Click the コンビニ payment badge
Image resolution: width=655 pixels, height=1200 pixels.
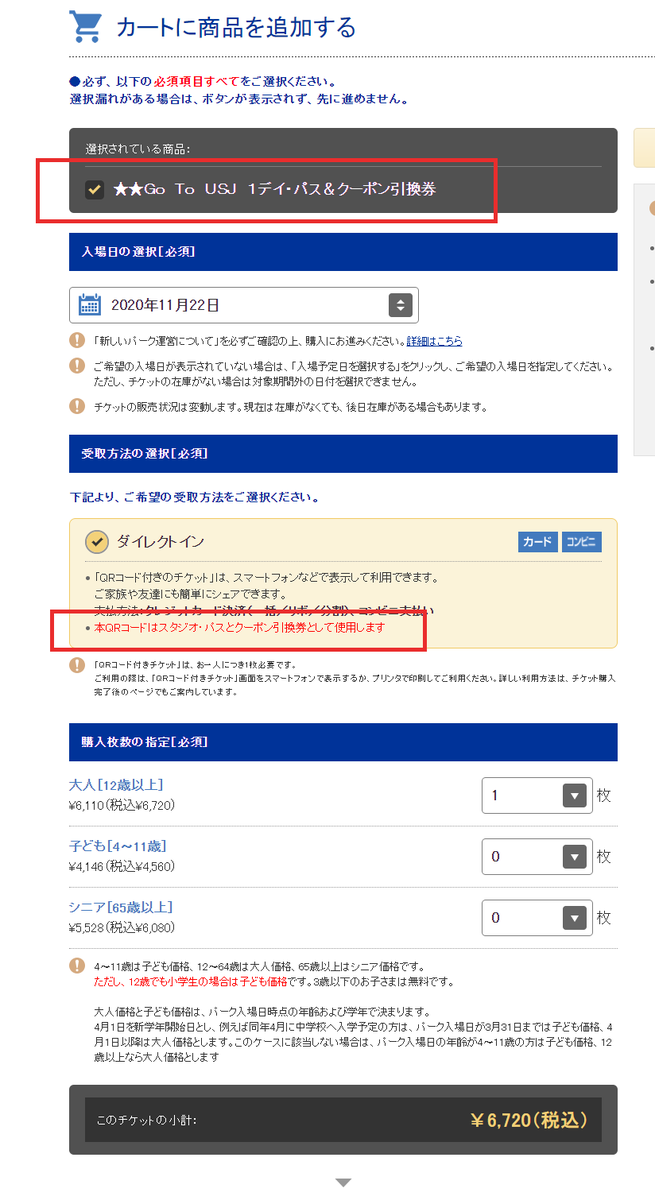581,542
